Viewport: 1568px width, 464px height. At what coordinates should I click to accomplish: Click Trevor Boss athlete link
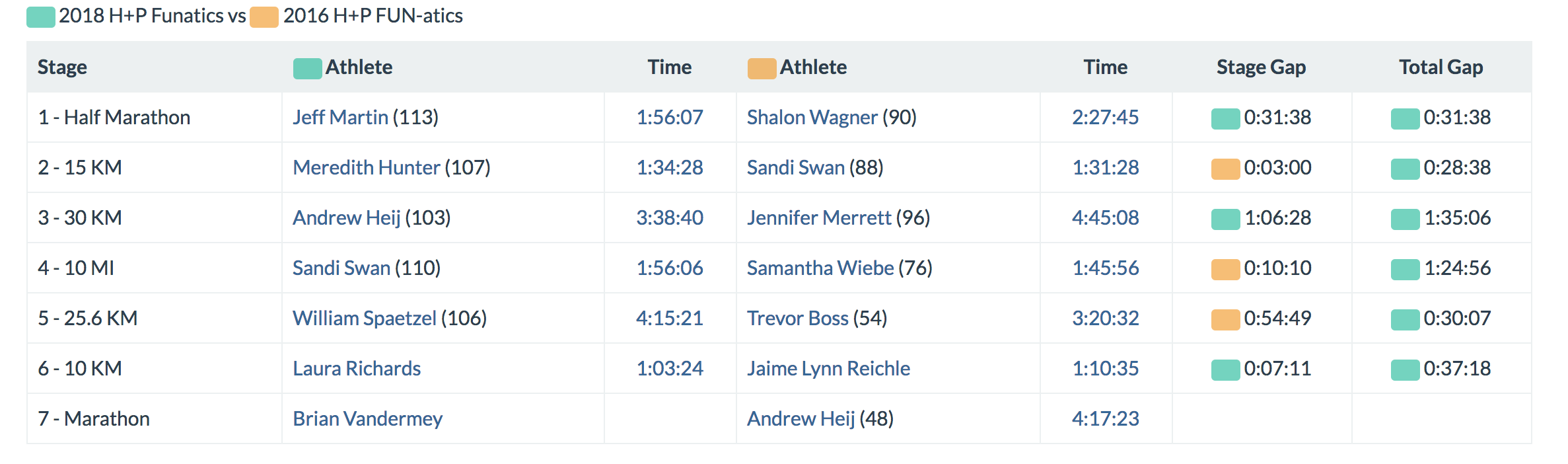point(797,319)
